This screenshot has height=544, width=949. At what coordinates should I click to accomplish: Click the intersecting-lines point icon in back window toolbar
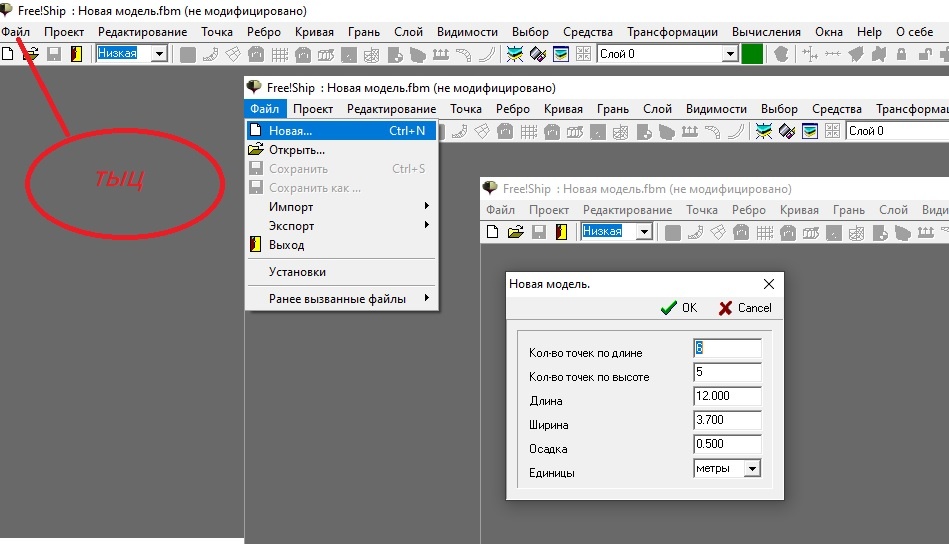click(x=809, y=54)
